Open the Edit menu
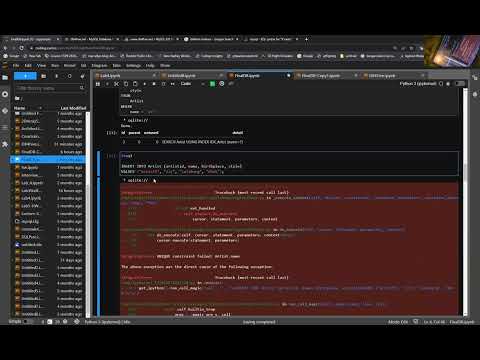This screenshot has height=360, width=480. click(x=28, y=66)
